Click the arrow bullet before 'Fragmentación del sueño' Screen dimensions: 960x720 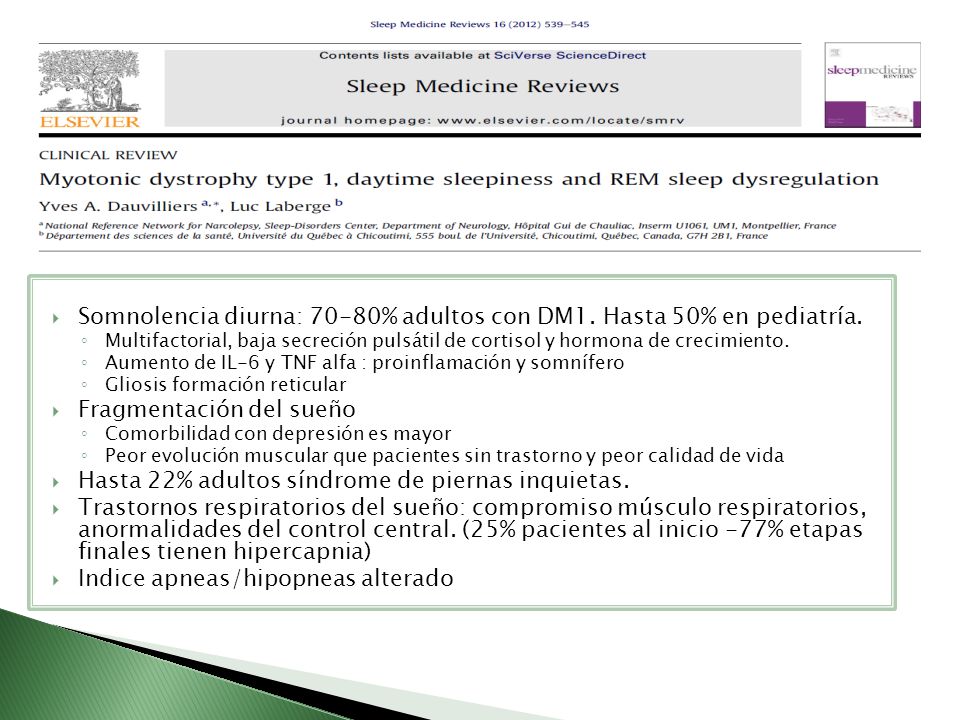point(56,411)
